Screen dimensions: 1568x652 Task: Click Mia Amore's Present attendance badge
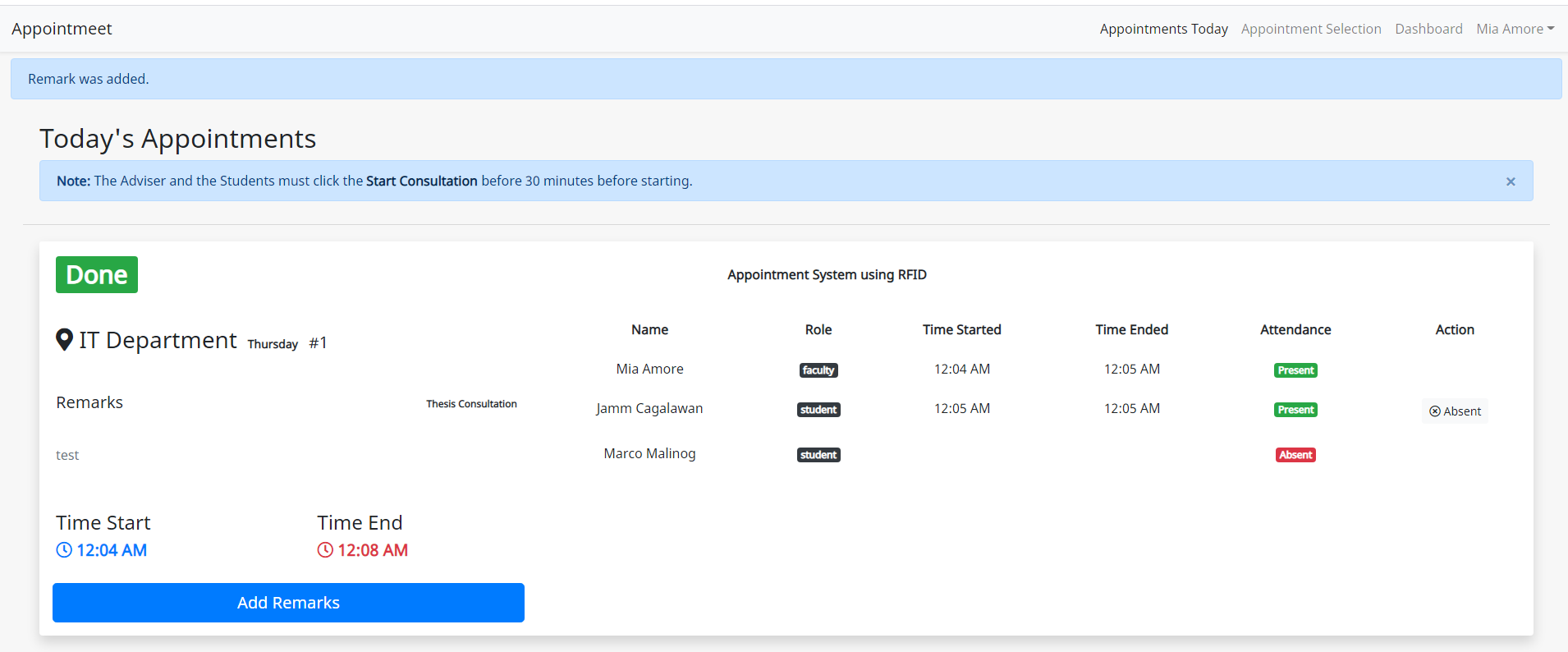click(x=1295, y=370)
